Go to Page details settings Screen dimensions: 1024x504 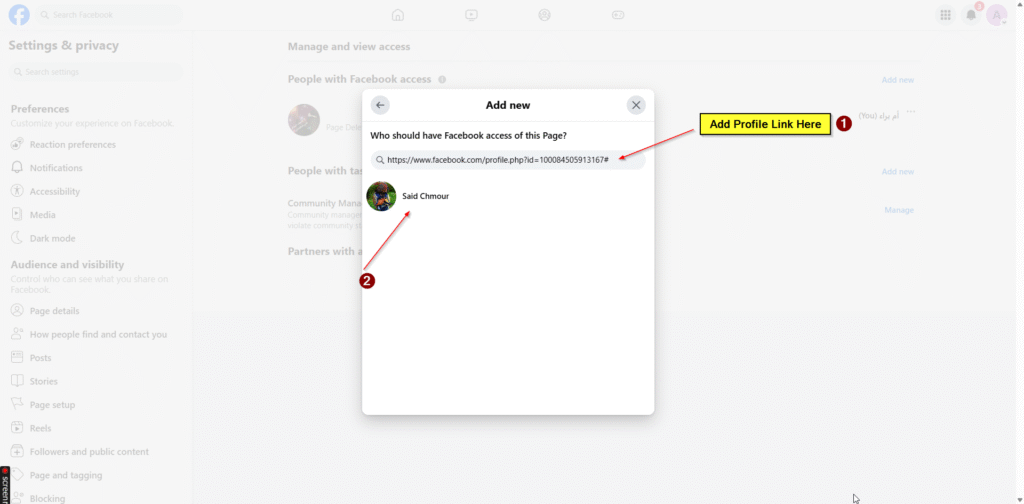click(x=54, y=311)
